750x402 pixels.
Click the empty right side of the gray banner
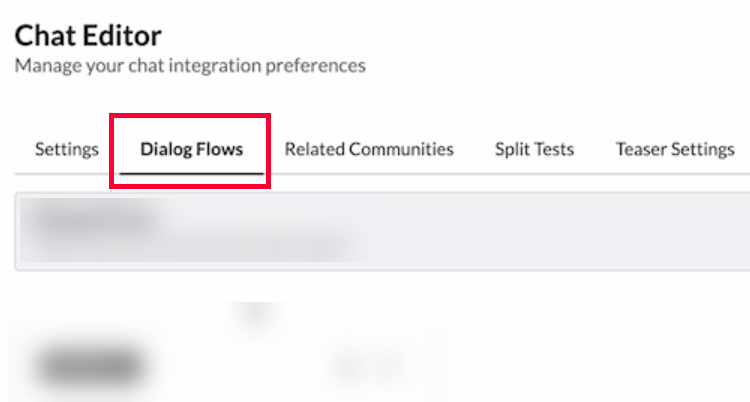pyautogui.click(x=600, y=232)
